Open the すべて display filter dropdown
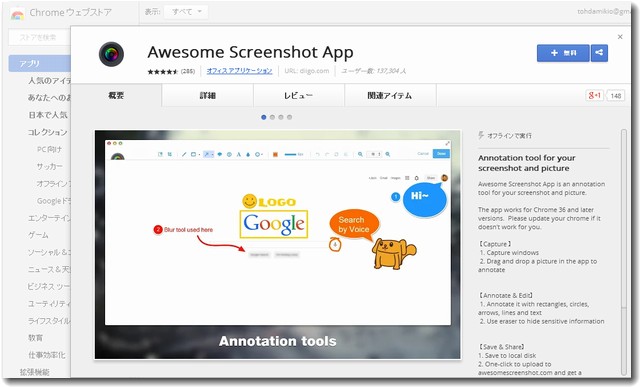Image resolution: width=640 pixels, height=387 pixels. point(186,12)
